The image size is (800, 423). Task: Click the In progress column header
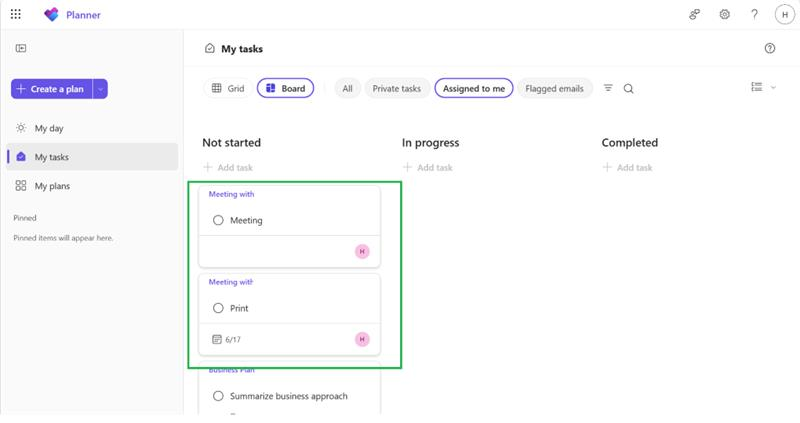pos(431,143)
